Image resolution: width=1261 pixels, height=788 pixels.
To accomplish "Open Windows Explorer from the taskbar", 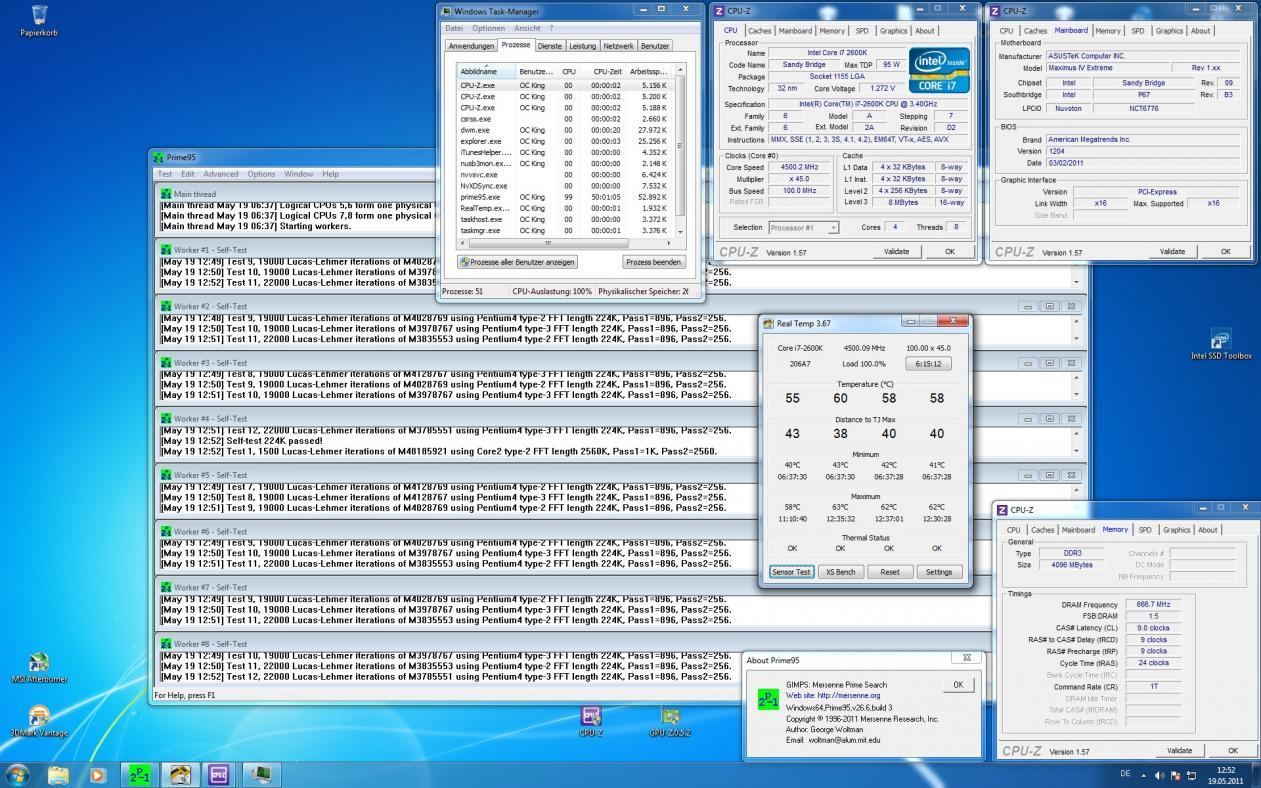I will tap(58, 774).
